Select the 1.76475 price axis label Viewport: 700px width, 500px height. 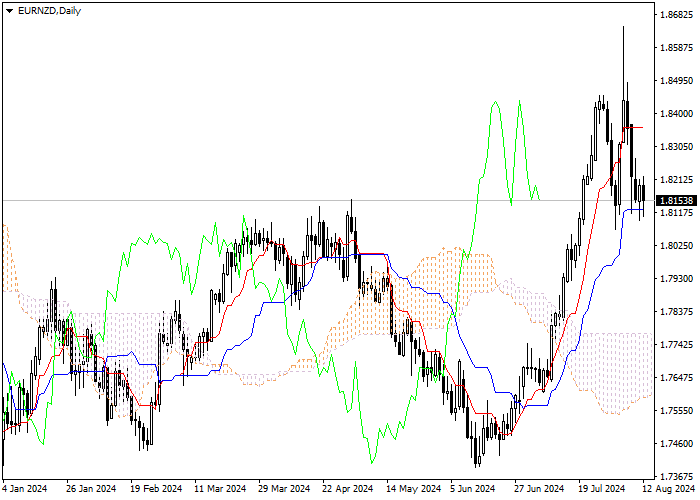[677, 378]
